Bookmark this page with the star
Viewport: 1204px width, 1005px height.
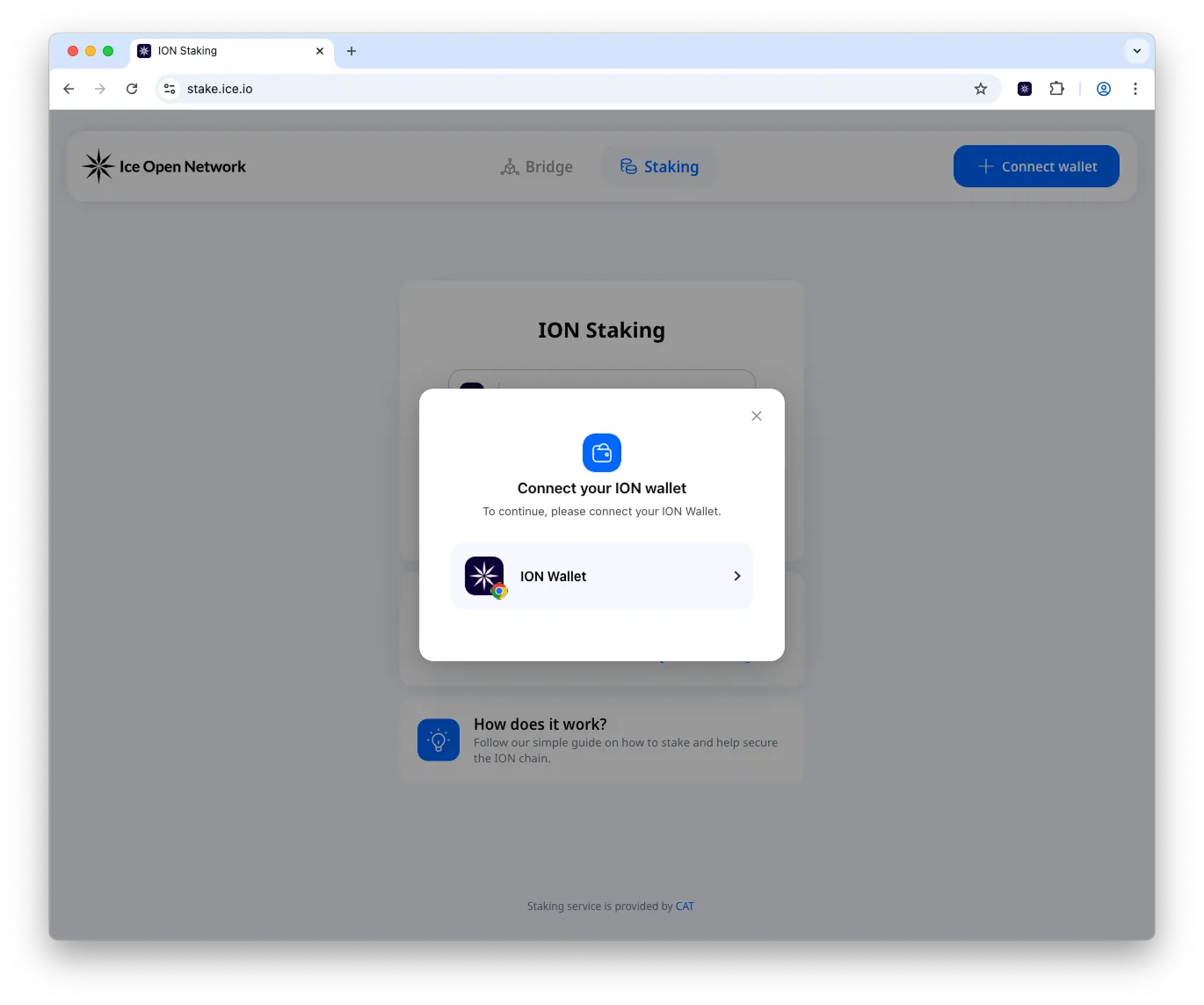(x=981, y=89)
